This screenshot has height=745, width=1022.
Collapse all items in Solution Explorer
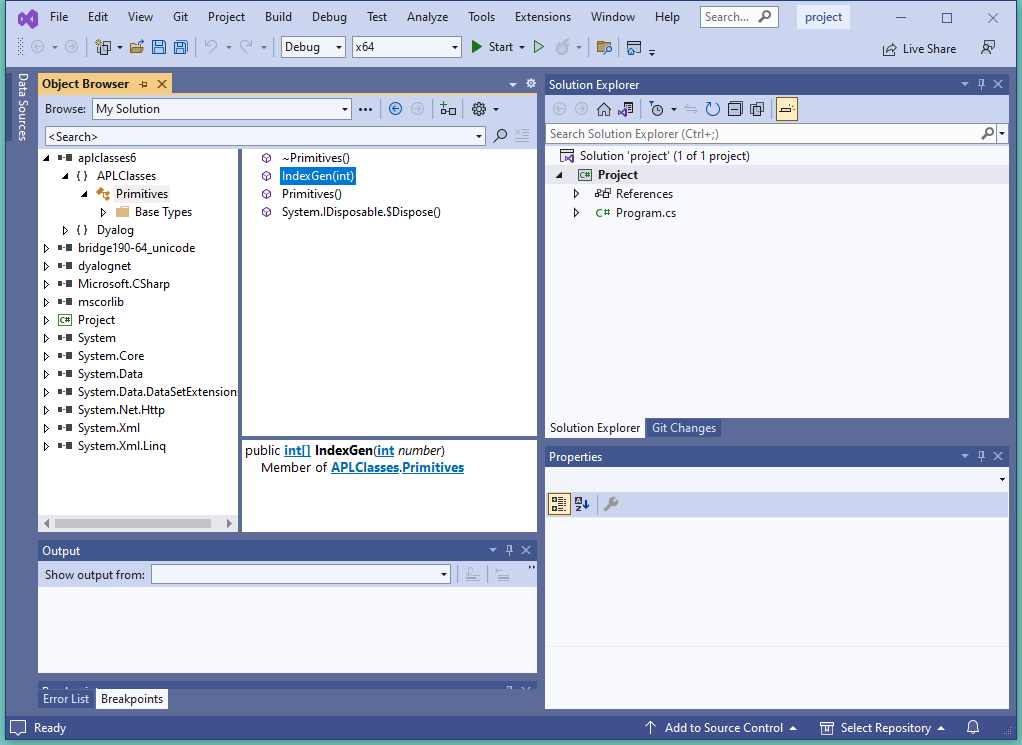735,109
